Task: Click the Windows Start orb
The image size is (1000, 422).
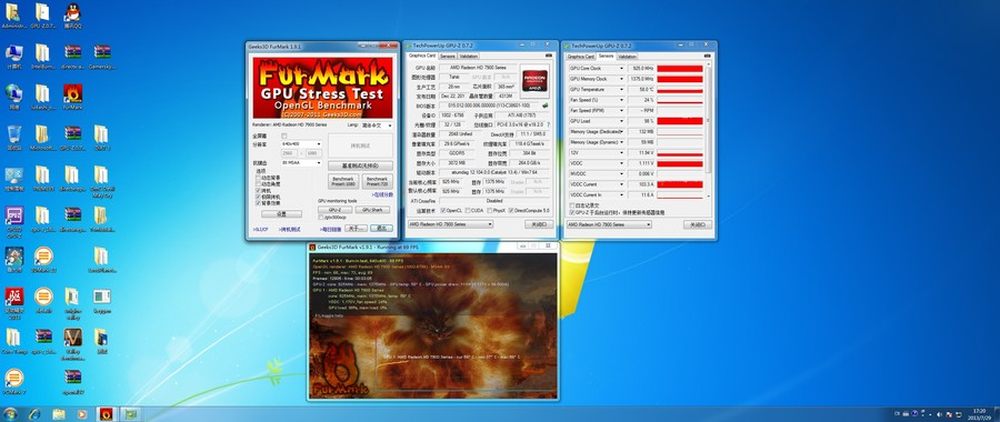Action: coord(10,413)
